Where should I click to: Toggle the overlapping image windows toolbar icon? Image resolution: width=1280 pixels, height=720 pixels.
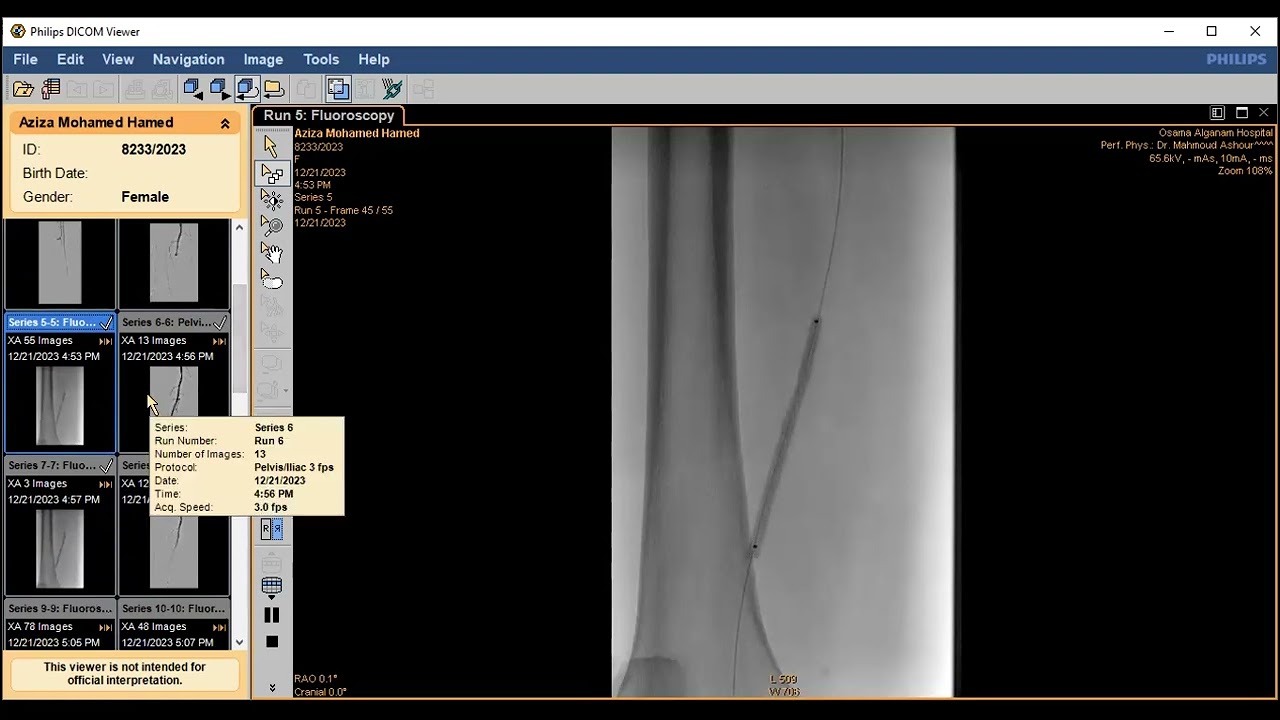pyautogui.click(x=338, y=90)
